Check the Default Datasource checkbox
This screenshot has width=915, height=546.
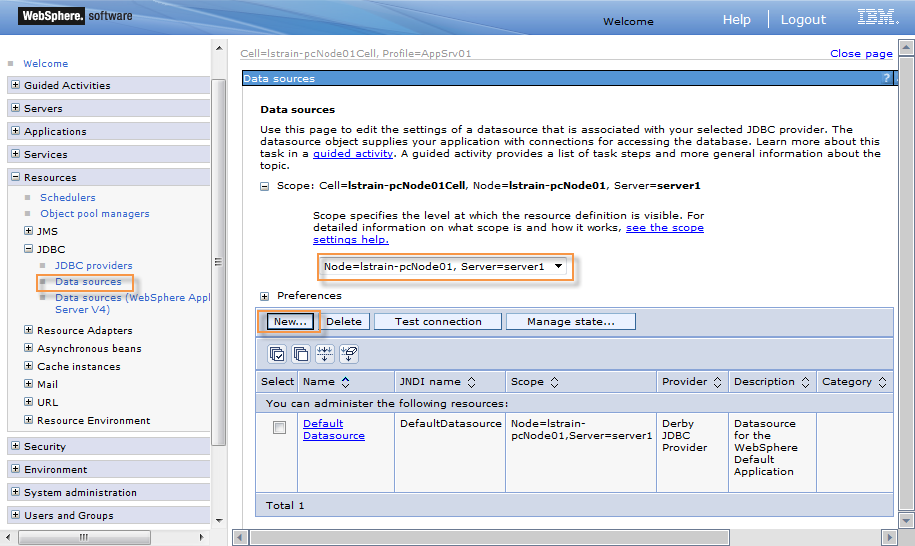[x=280, y=428]
